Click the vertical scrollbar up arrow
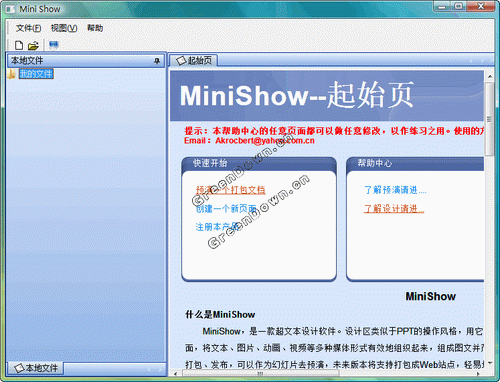Viewport: 500px width, 382px height. (490, 77)
